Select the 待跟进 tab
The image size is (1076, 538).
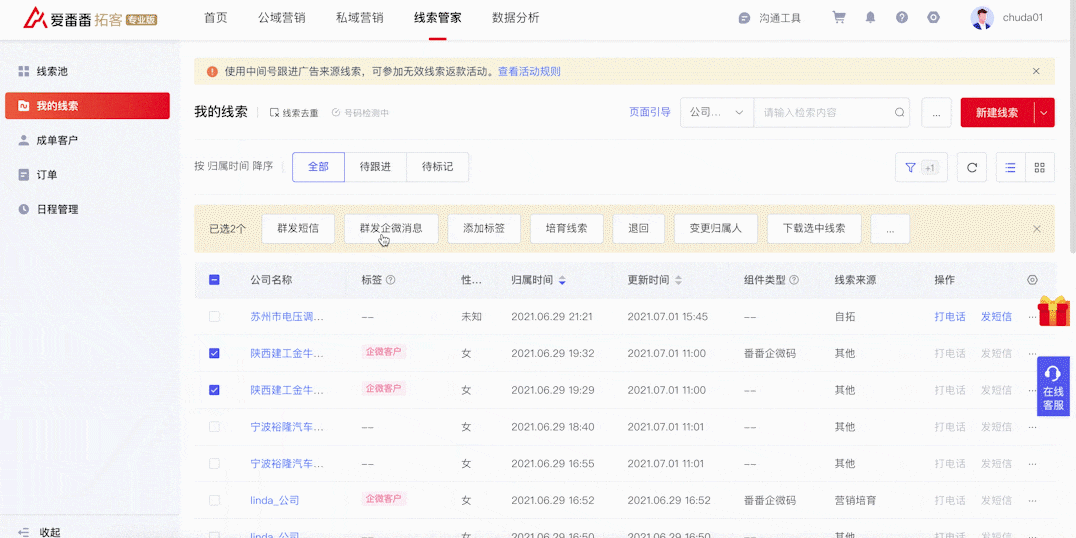[x=375, y=167]
